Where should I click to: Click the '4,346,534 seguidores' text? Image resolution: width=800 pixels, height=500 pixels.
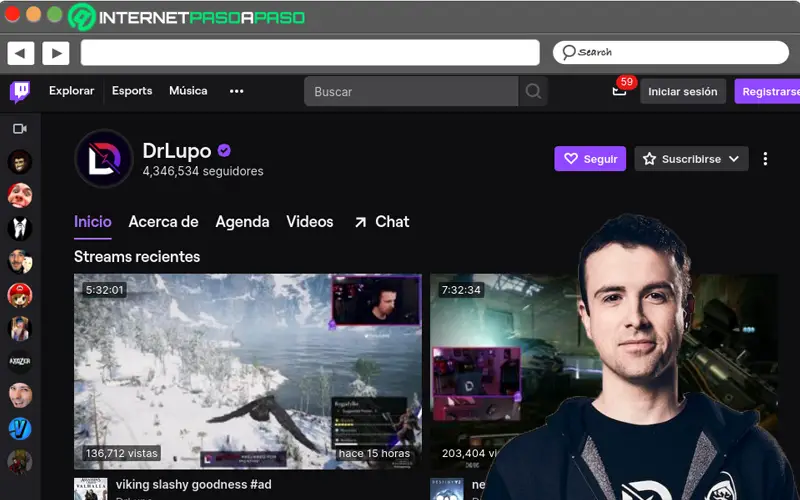coord(203,171)
